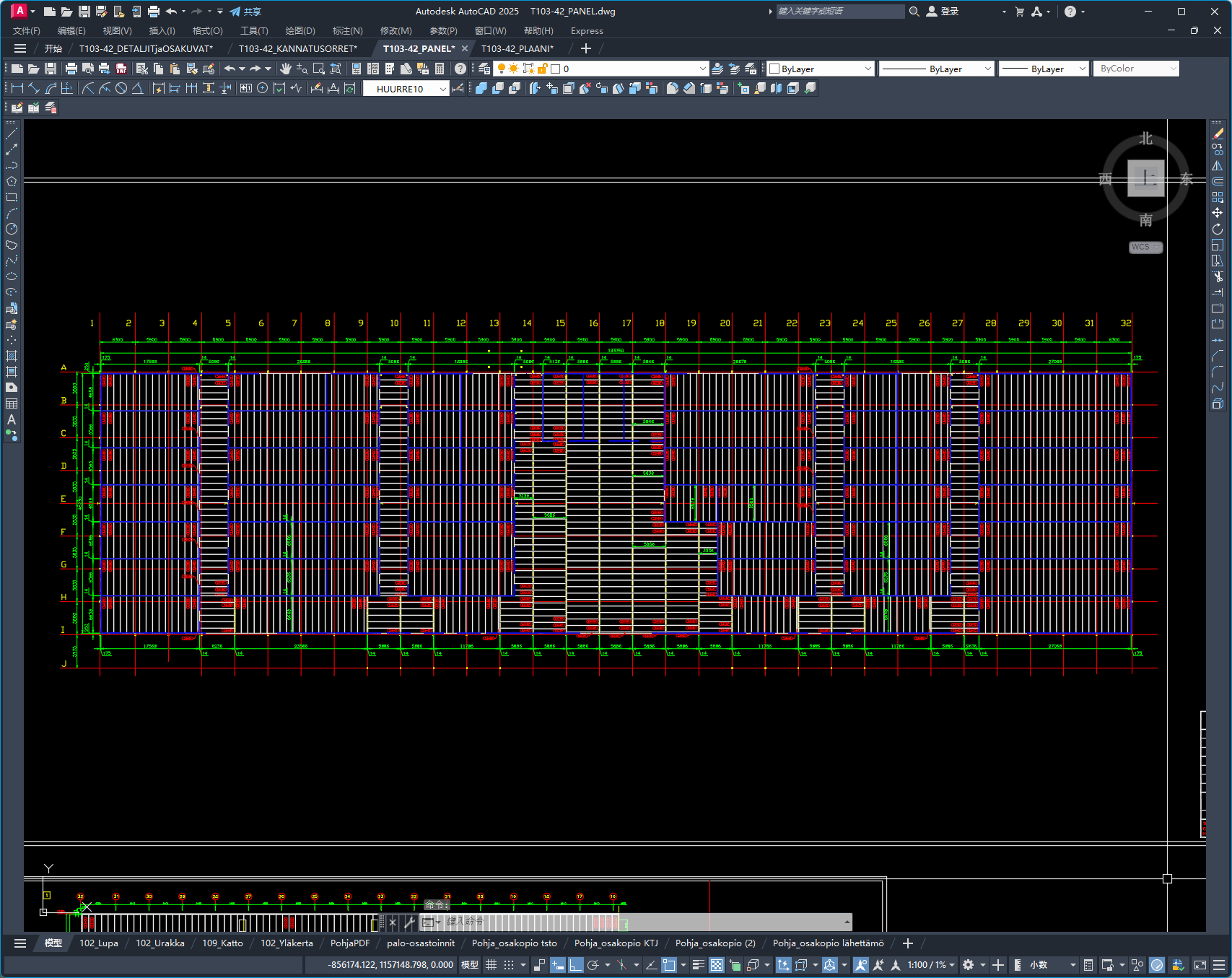
Task: Open the Express menu
Action: click(x=587, y=30)
